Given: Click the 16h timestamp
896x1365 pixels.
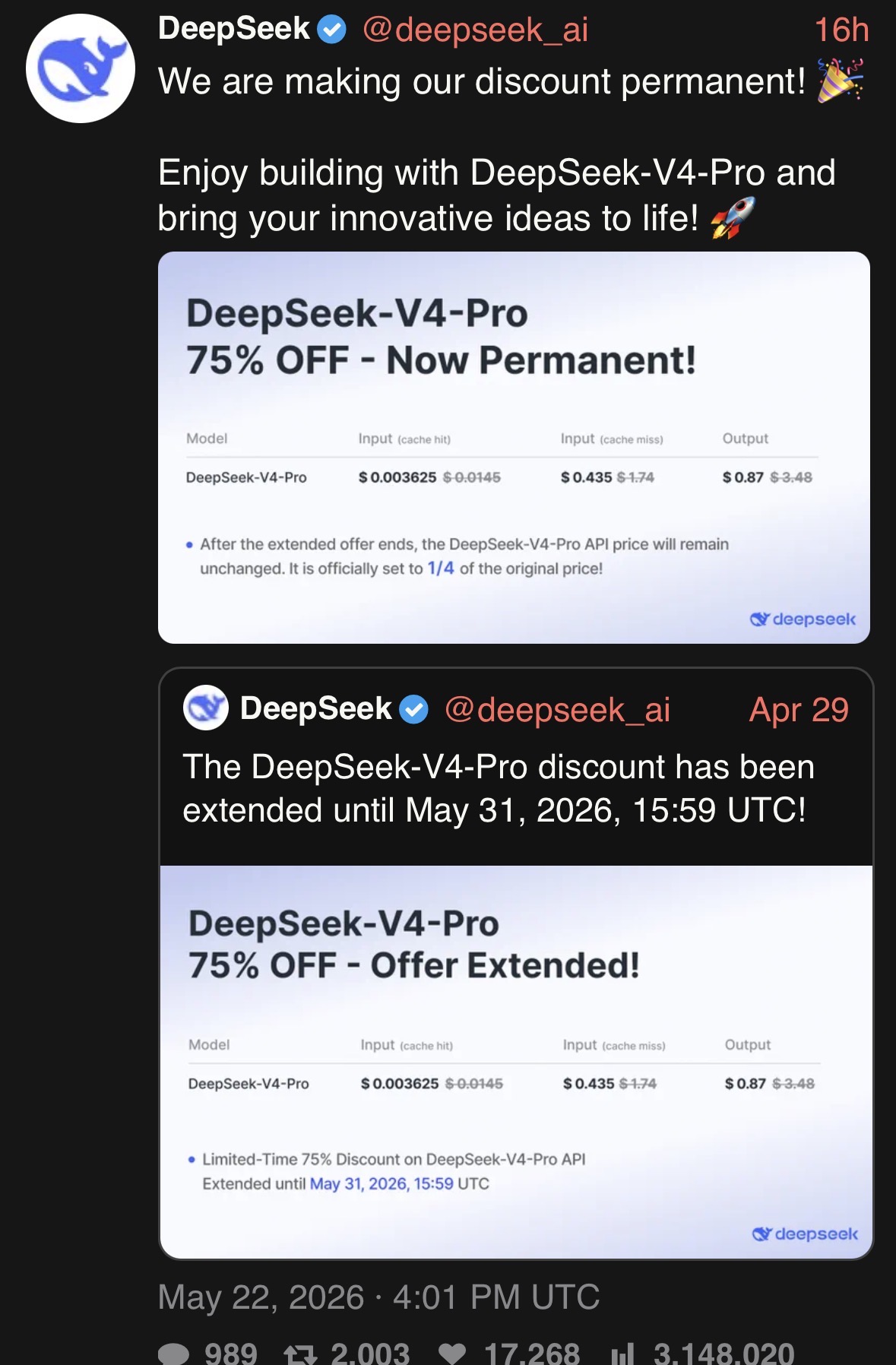Looking at the screenshot, I should tap(841, 30).
